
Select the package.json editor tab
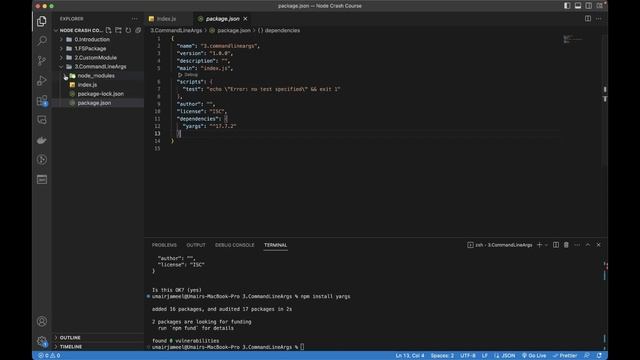tap(222, 19)
